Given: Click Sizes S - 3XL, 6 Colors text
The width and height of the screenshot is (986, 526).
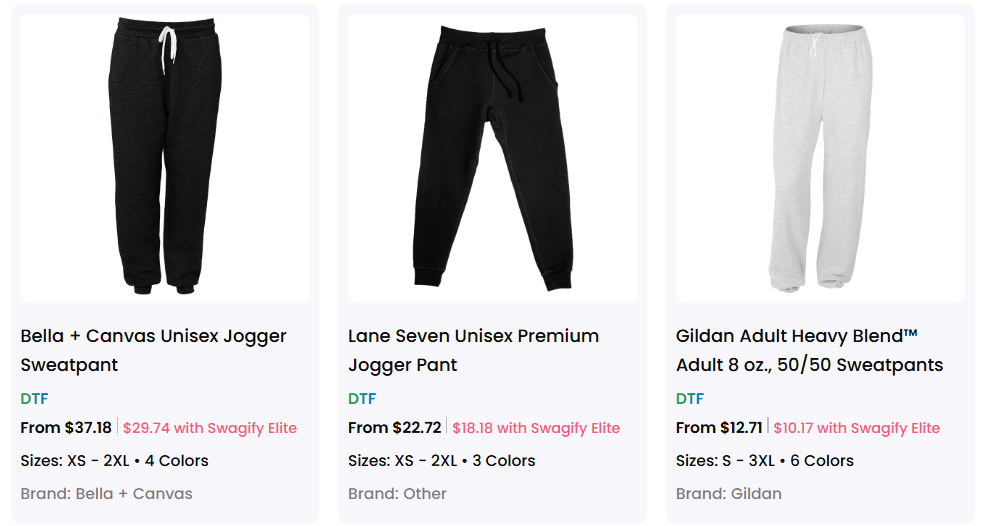Looking at the screenshot, I should (x=764, y=461).
